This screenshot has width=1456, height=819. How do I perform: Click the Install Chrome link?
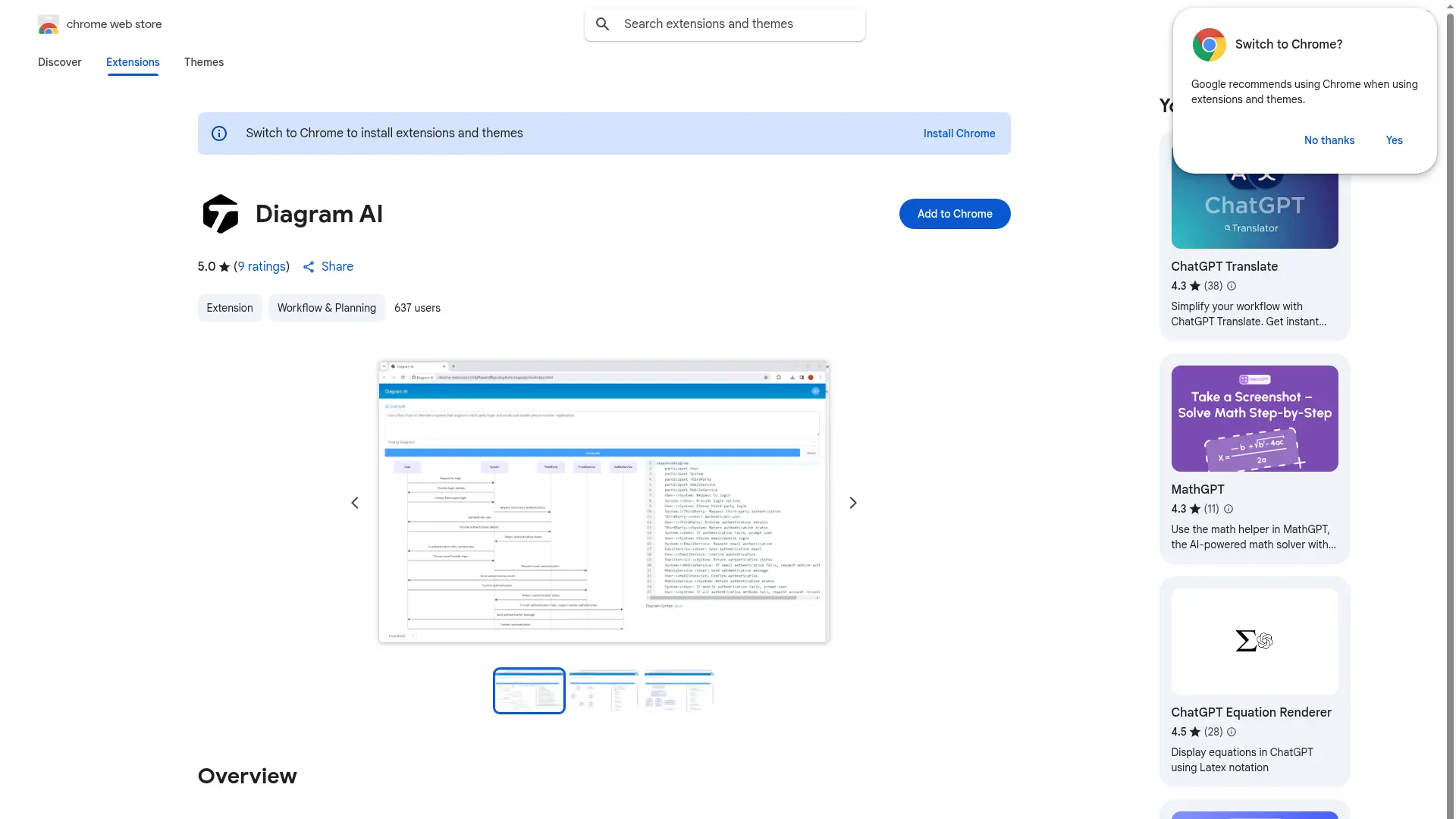[x=959, y=133]
